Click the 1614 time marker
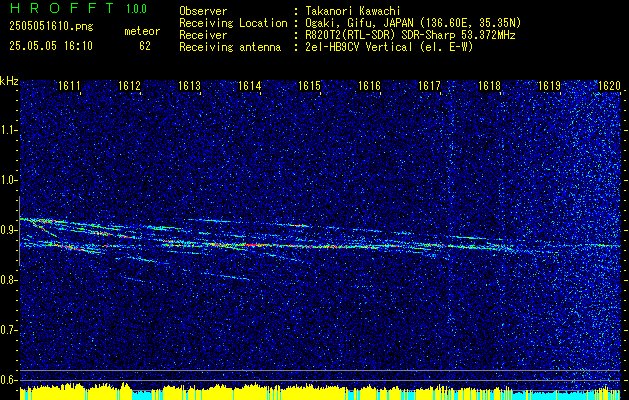Viewport: 629px width, 400px height. click(250, 85)
